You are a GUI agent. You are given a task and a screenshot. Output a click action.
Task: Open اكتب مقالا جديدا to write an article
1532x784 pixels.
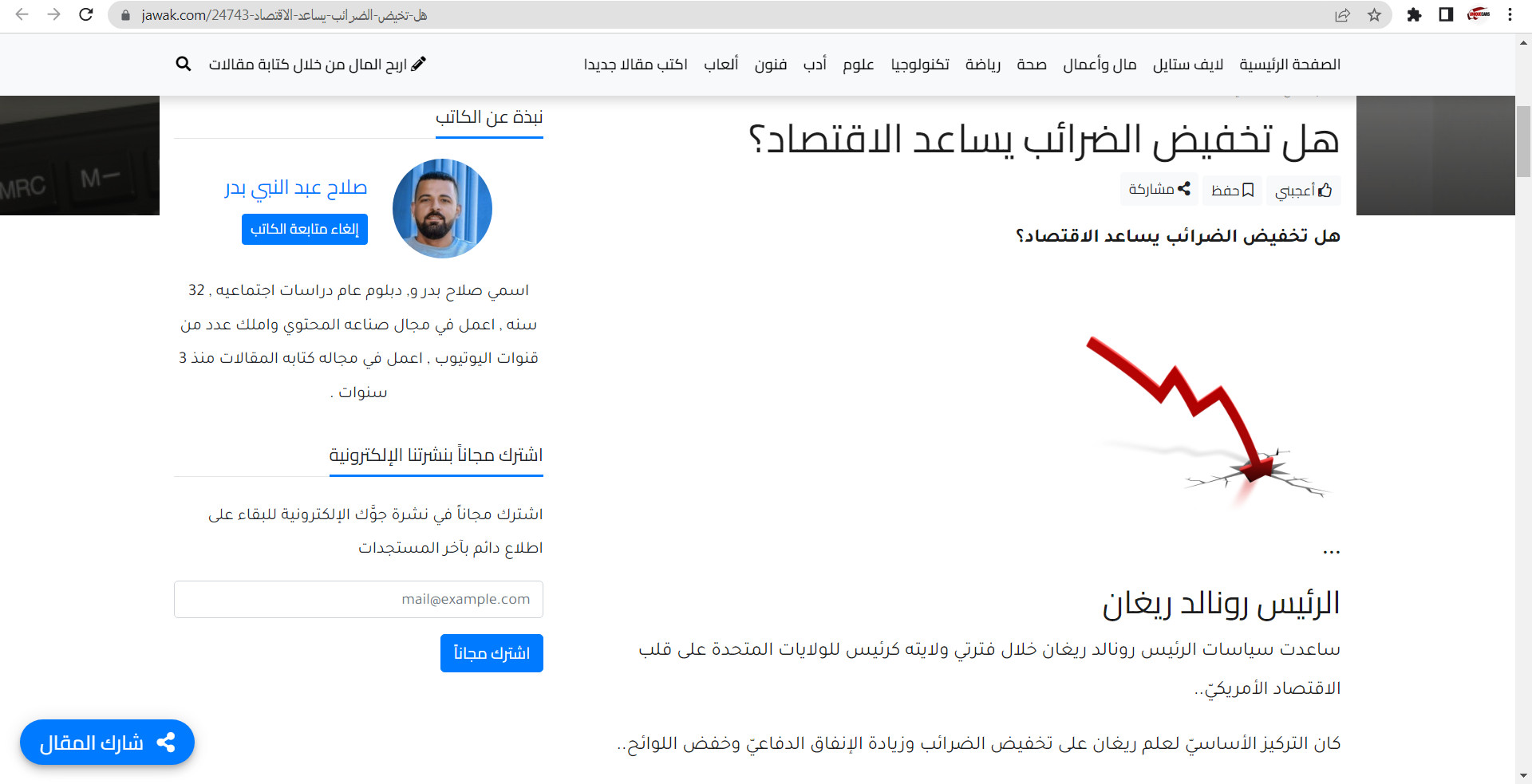pos(634,65)
